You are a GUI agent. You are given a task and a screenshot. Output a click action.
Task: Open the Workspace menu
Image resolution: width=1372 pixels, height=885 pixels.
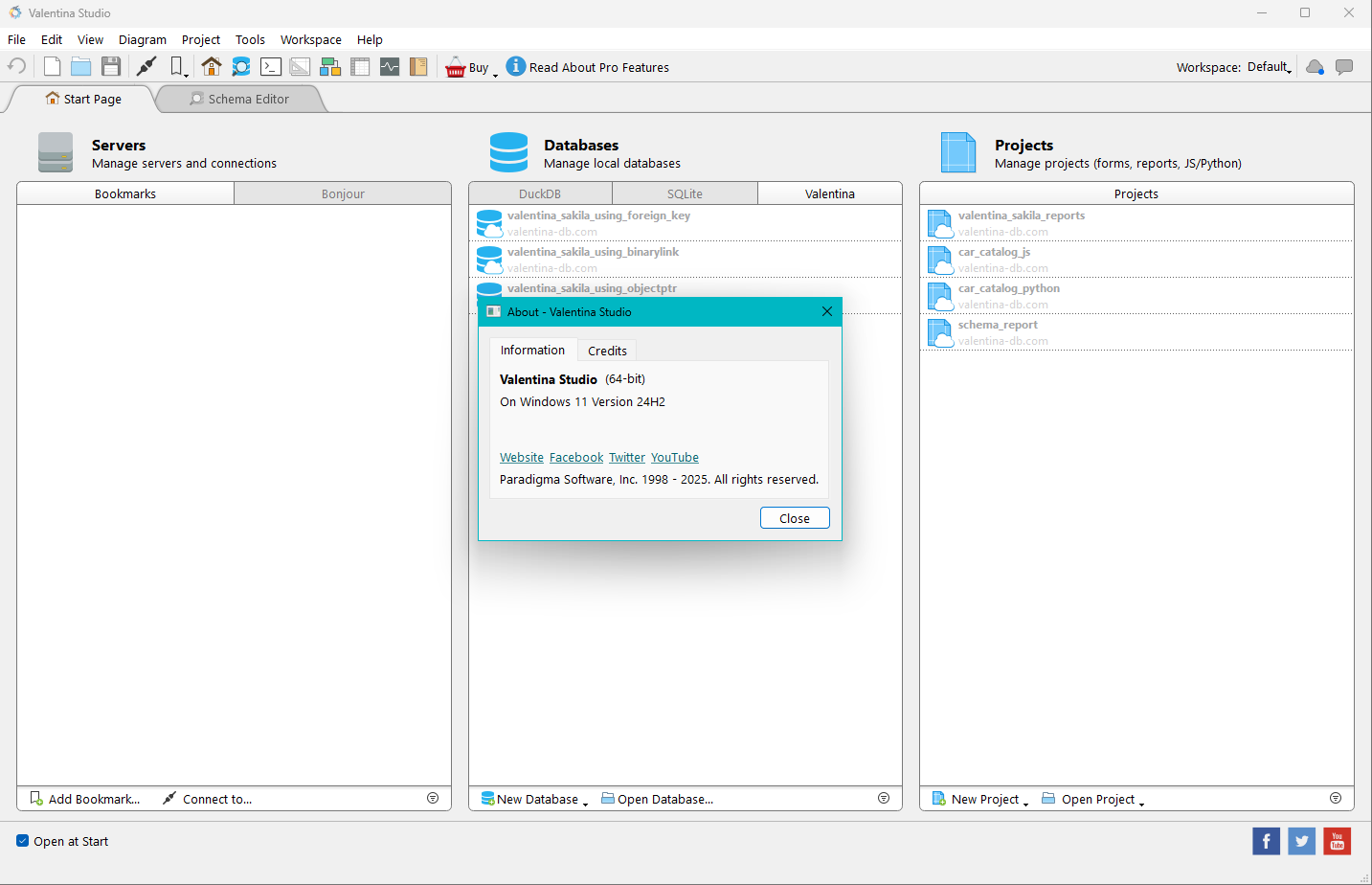pyautogui.click(x=311, y=39)
